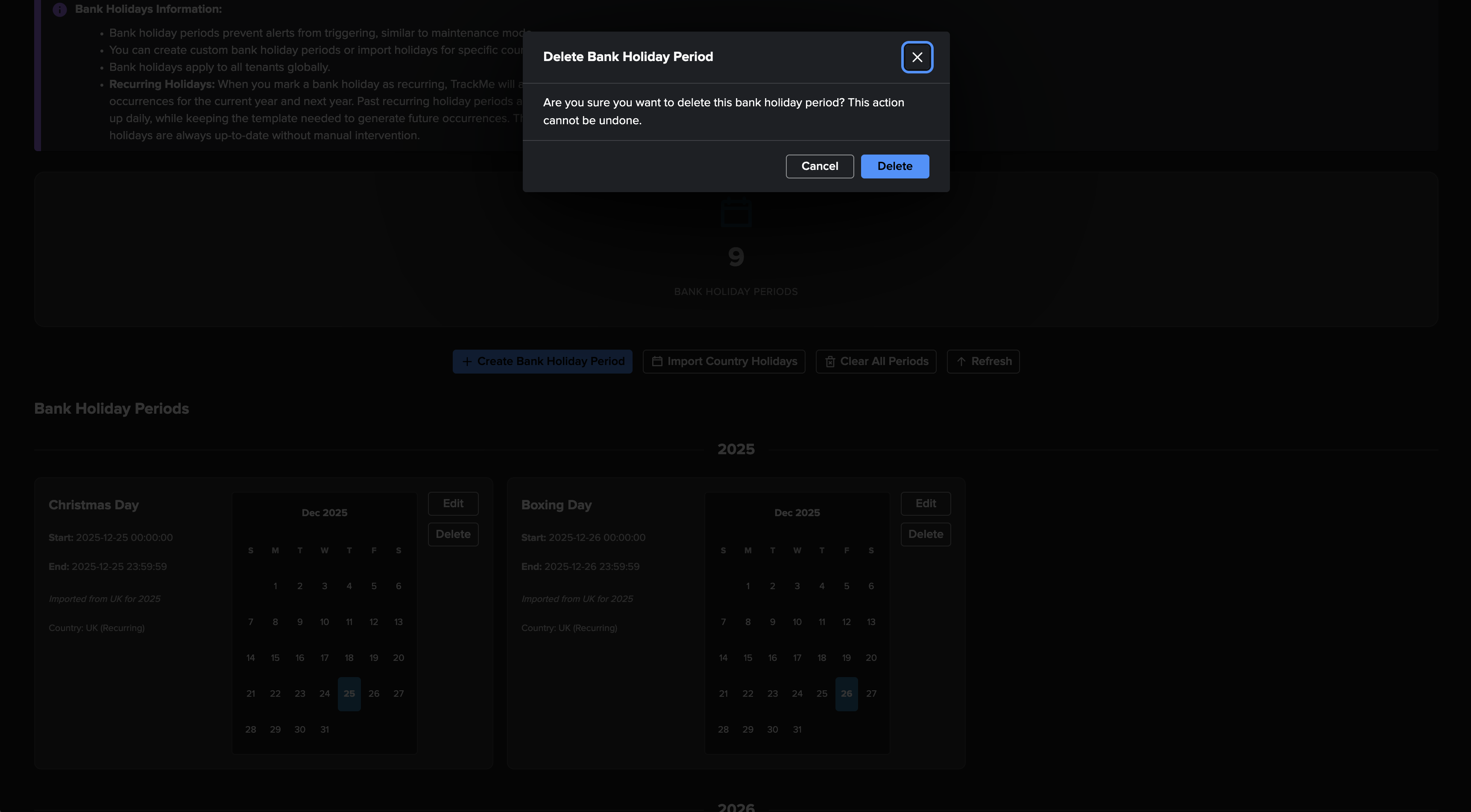Click the info icon beside Bank Holidays Information
The image size is (1471, 812).
tap(59, 10)
